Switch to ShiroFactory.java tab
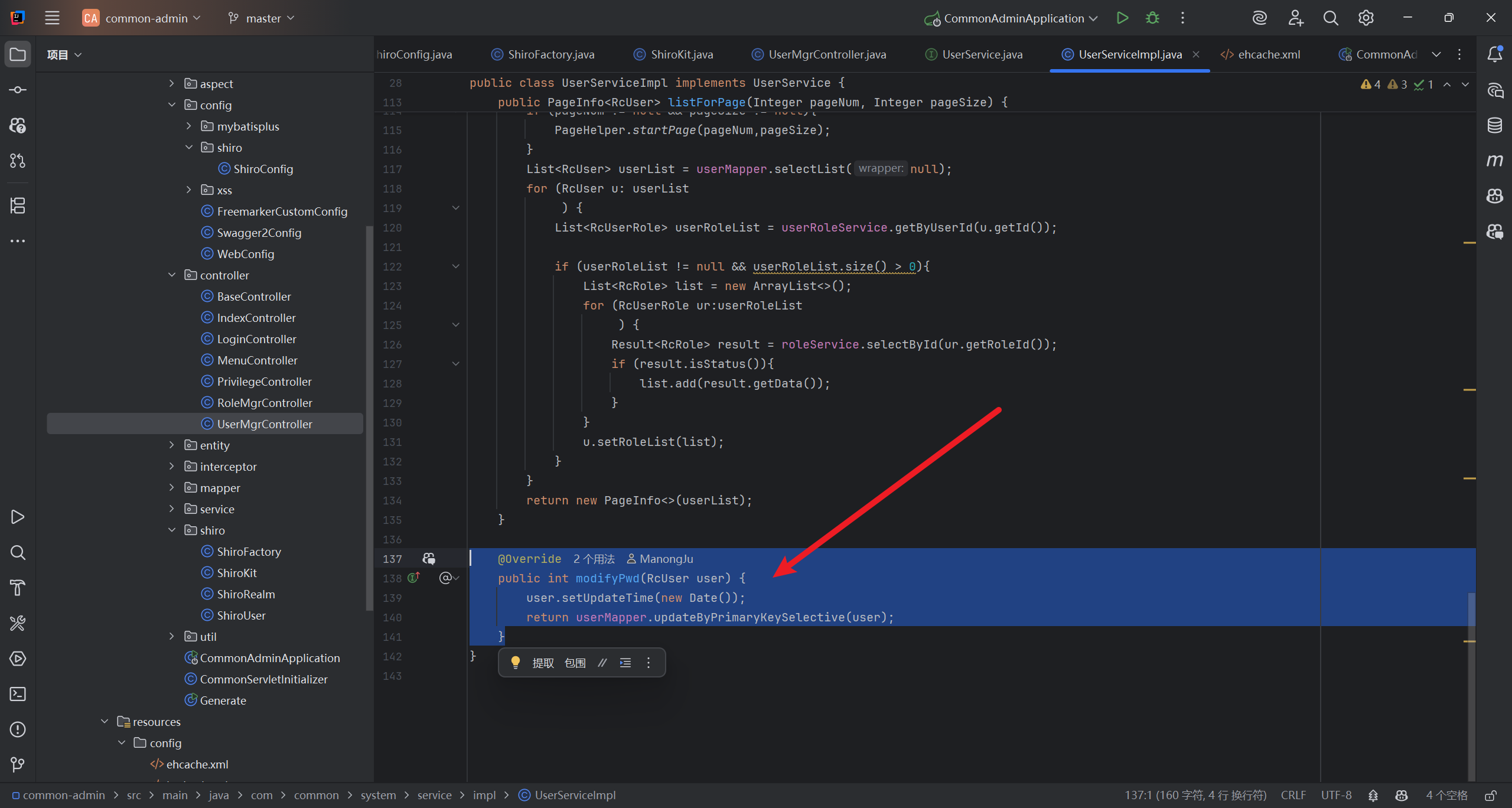Viewport: 1512px width, 808px height. 543,54
